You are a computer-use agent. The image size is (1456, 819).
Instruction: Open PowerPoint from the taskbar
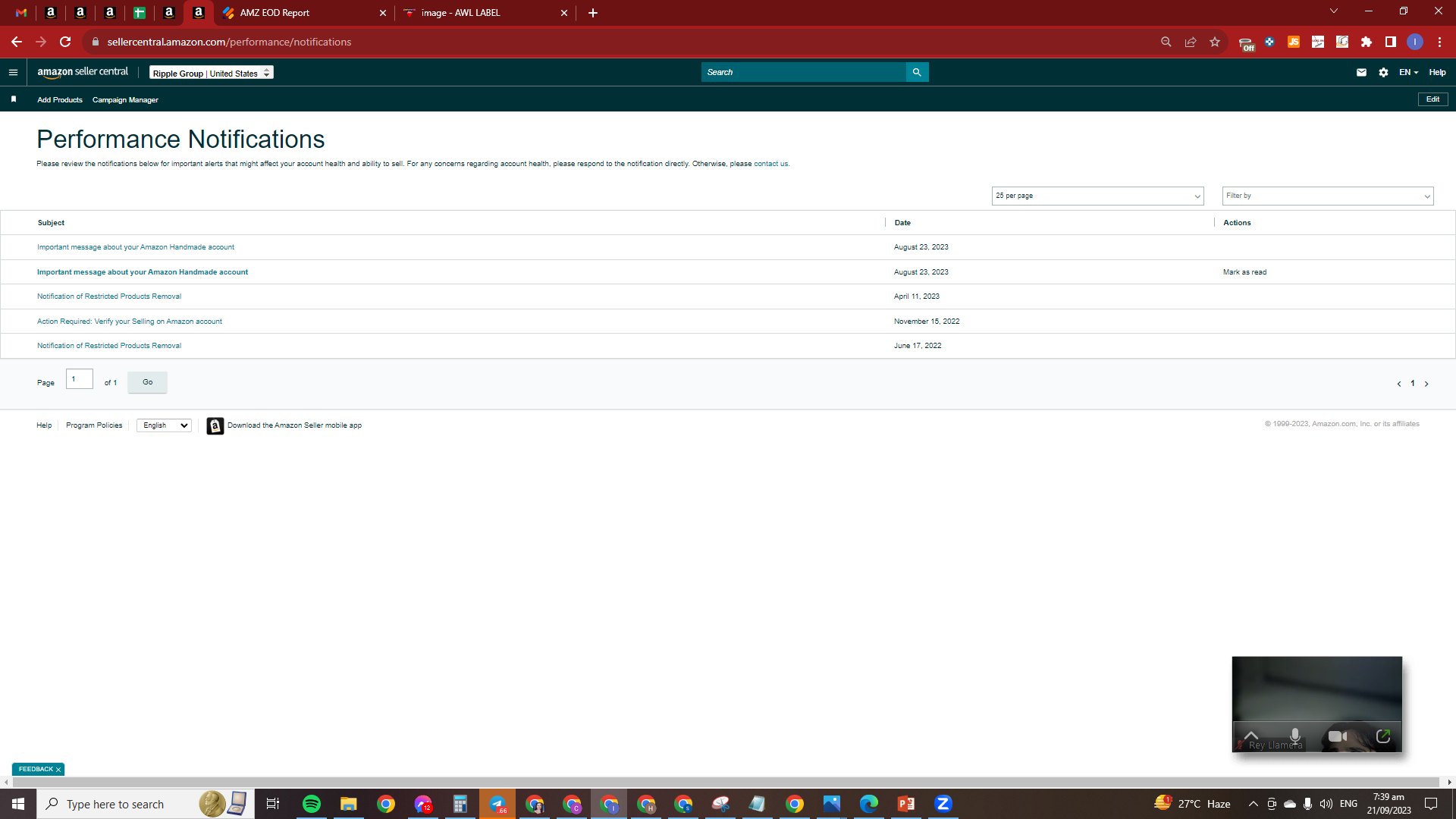tap(906, 804)
